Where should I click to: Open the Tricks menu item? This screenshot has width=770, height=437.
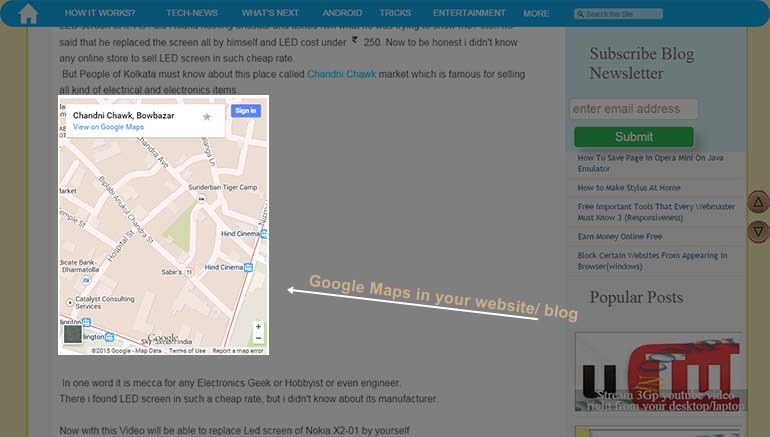click(x=395, y=13)
